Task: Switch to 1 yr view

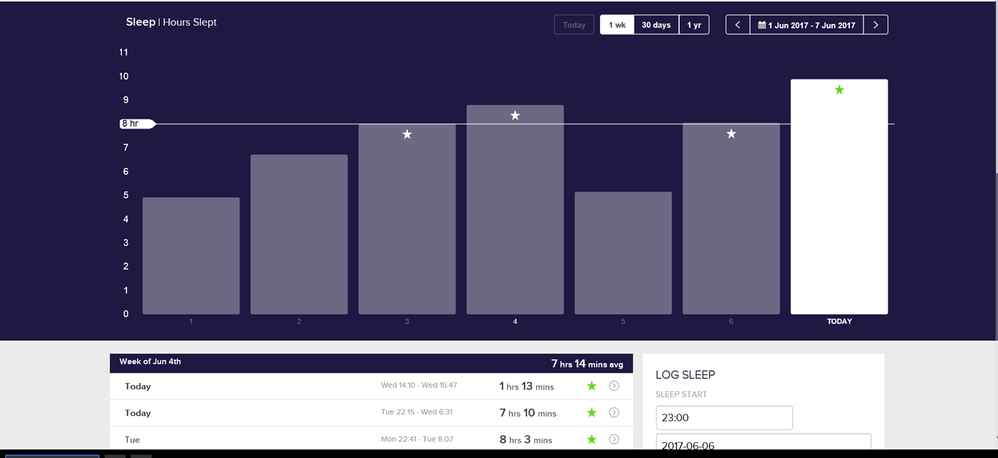Action: [x=694, y=25]
